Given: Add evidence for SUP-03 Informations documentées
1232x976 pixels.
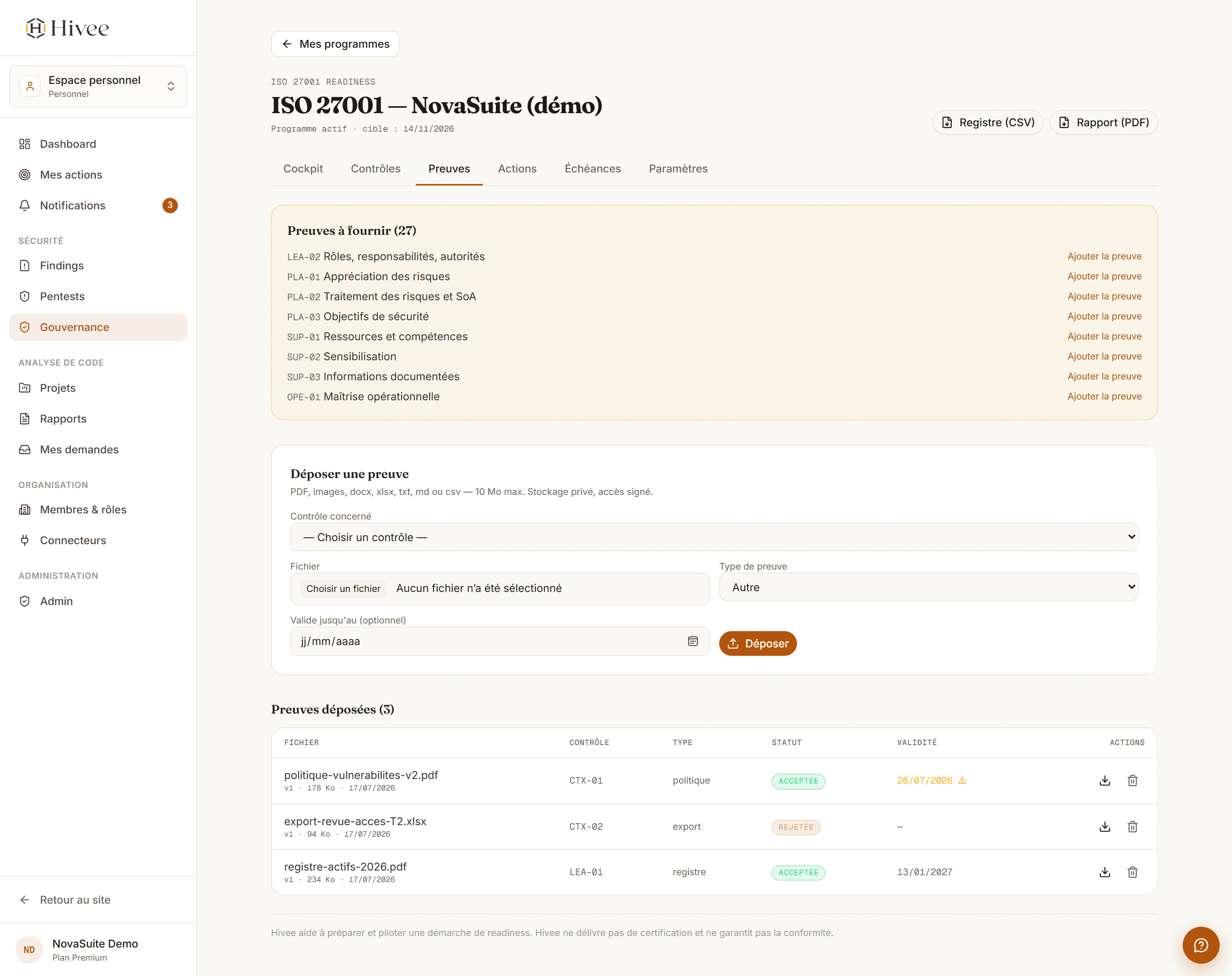Looking at the screenshot, I should (1104, 376).
